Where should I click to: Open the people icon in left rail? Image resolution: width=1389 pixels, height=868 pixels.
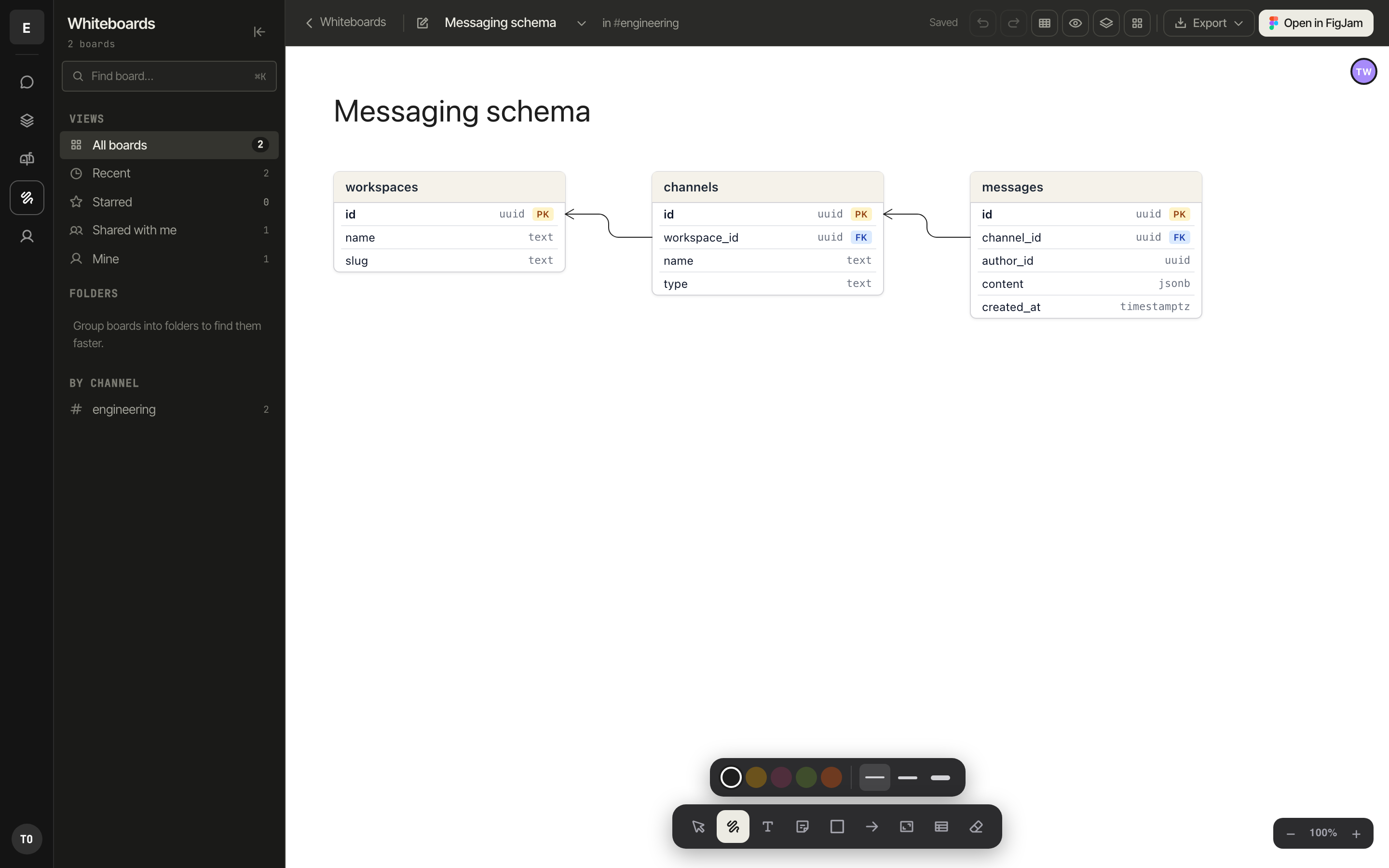coord(27,236)
